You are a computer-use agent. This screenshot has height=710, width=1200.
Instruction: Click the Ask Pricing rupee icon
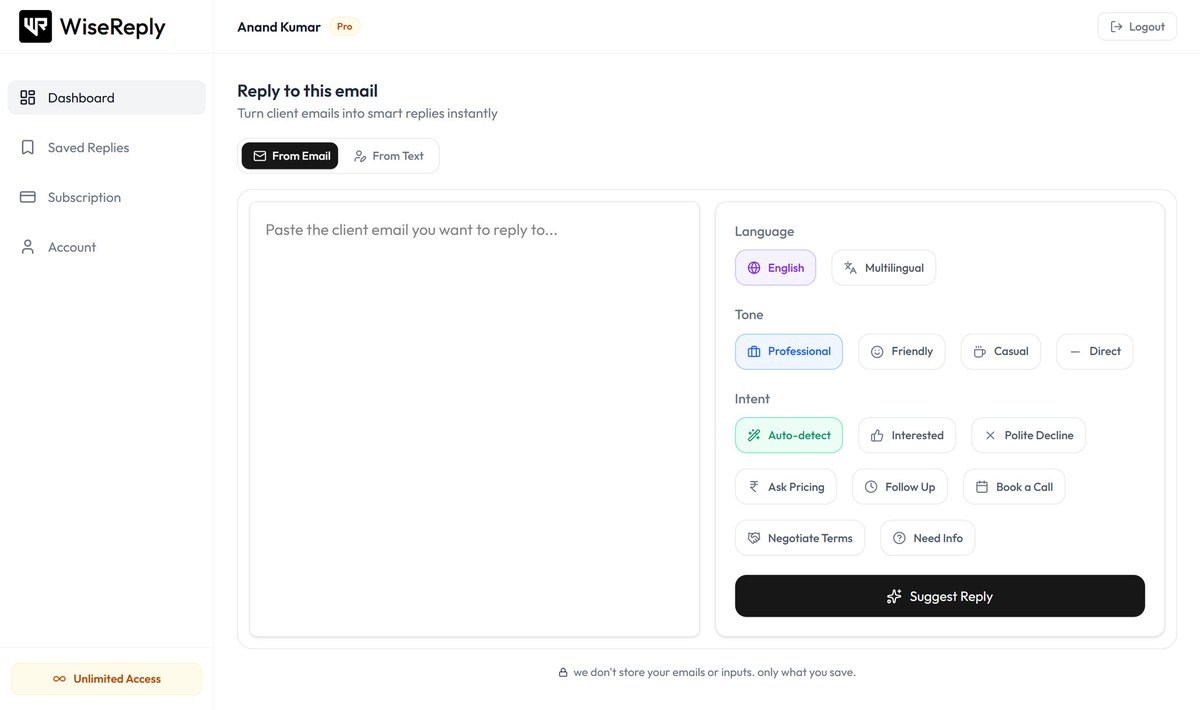coord(754,487)
